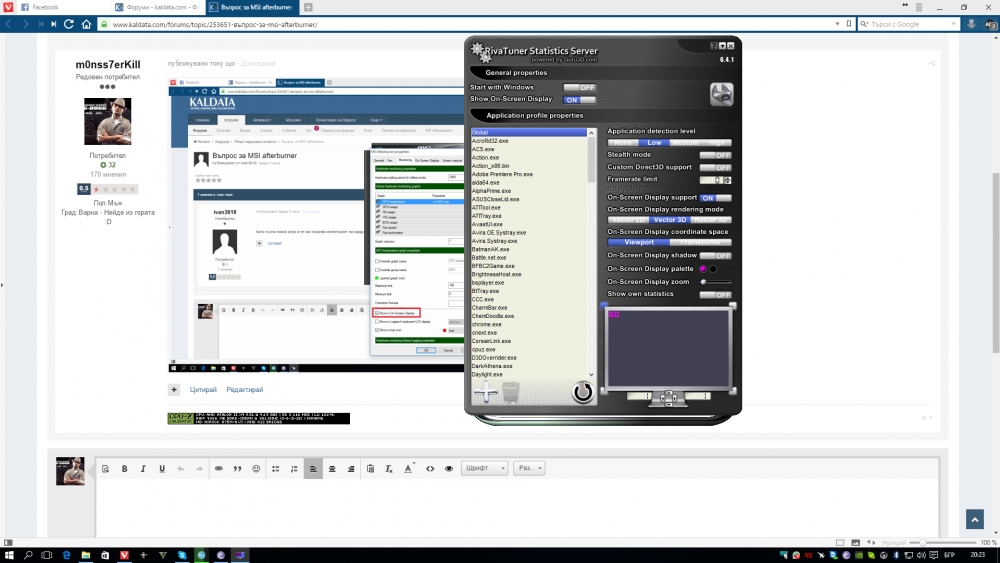This screenshot has height=563, width=1000.
Task: Align text left in the editor
Action: (313, 469)
